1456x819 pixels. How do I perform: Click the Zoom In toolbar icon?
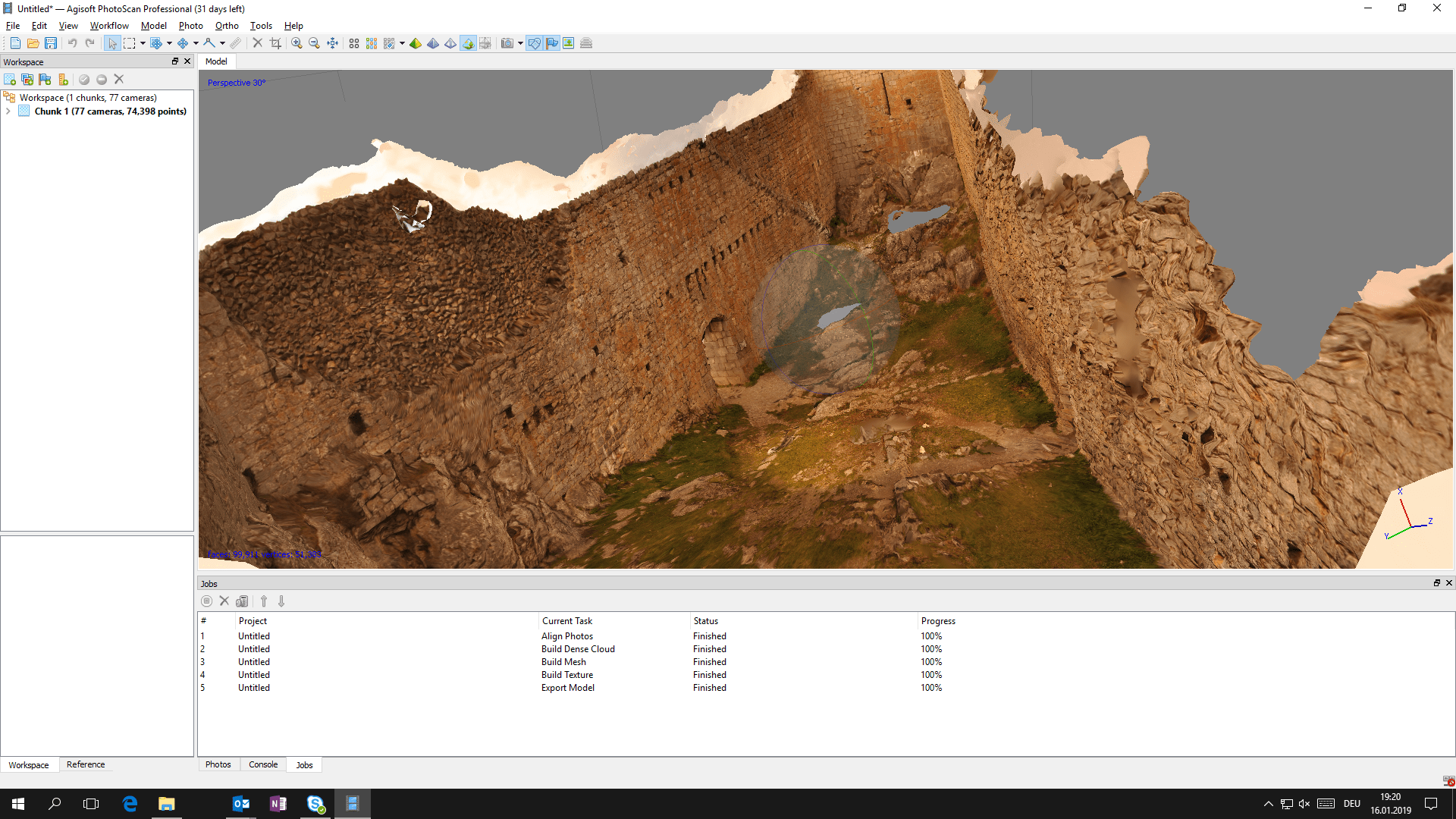(297, 43)
